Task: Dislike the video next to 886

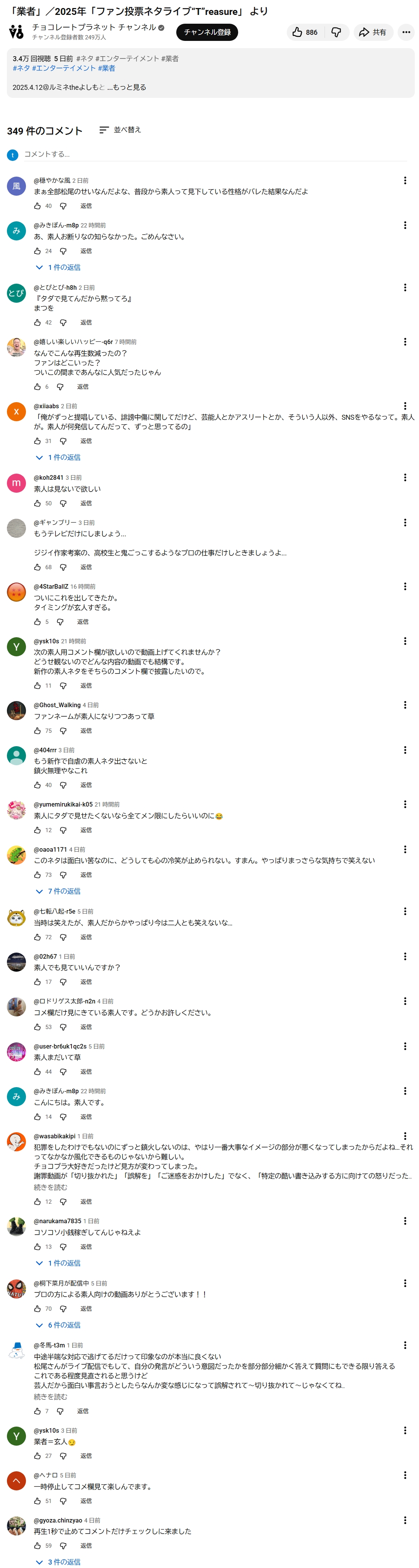Action: point(336,32)
